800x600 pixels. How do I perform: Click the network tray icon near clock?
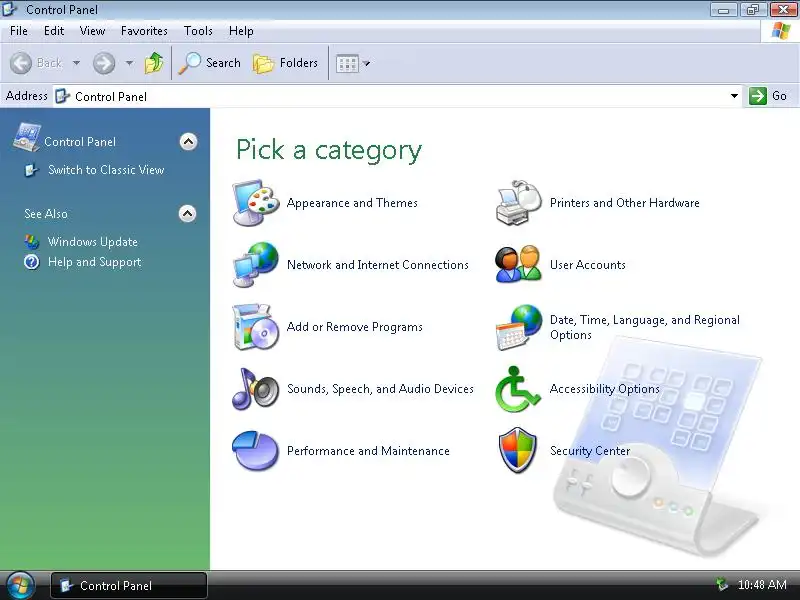click(x=721, y=584)
